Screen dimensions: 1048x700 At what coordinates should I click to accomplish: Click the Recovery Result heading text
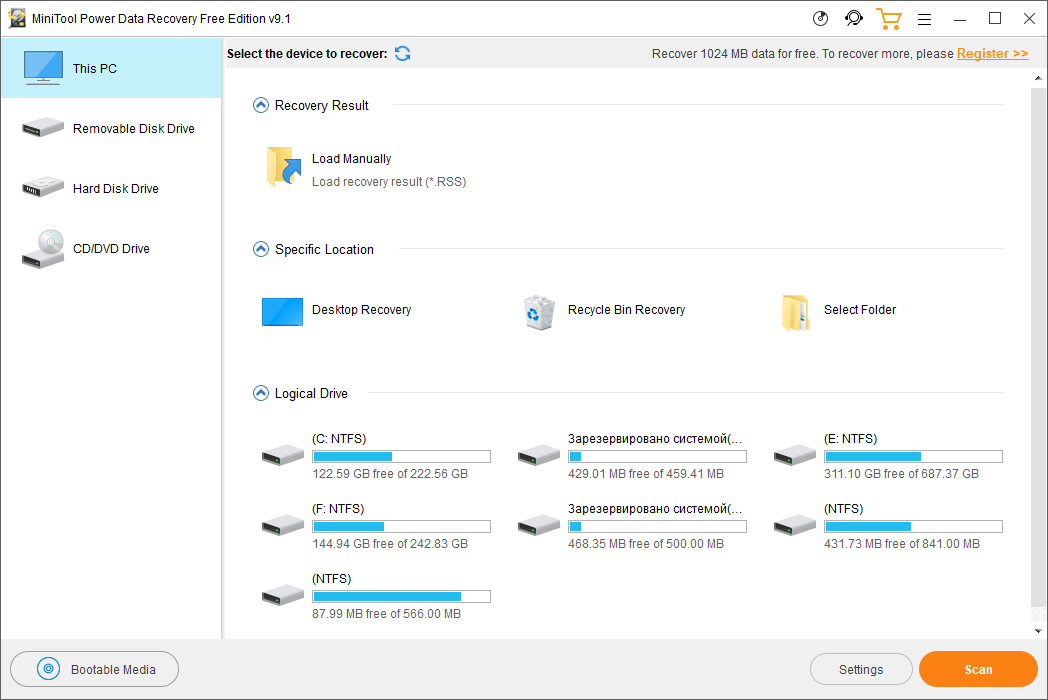[321, 106]
